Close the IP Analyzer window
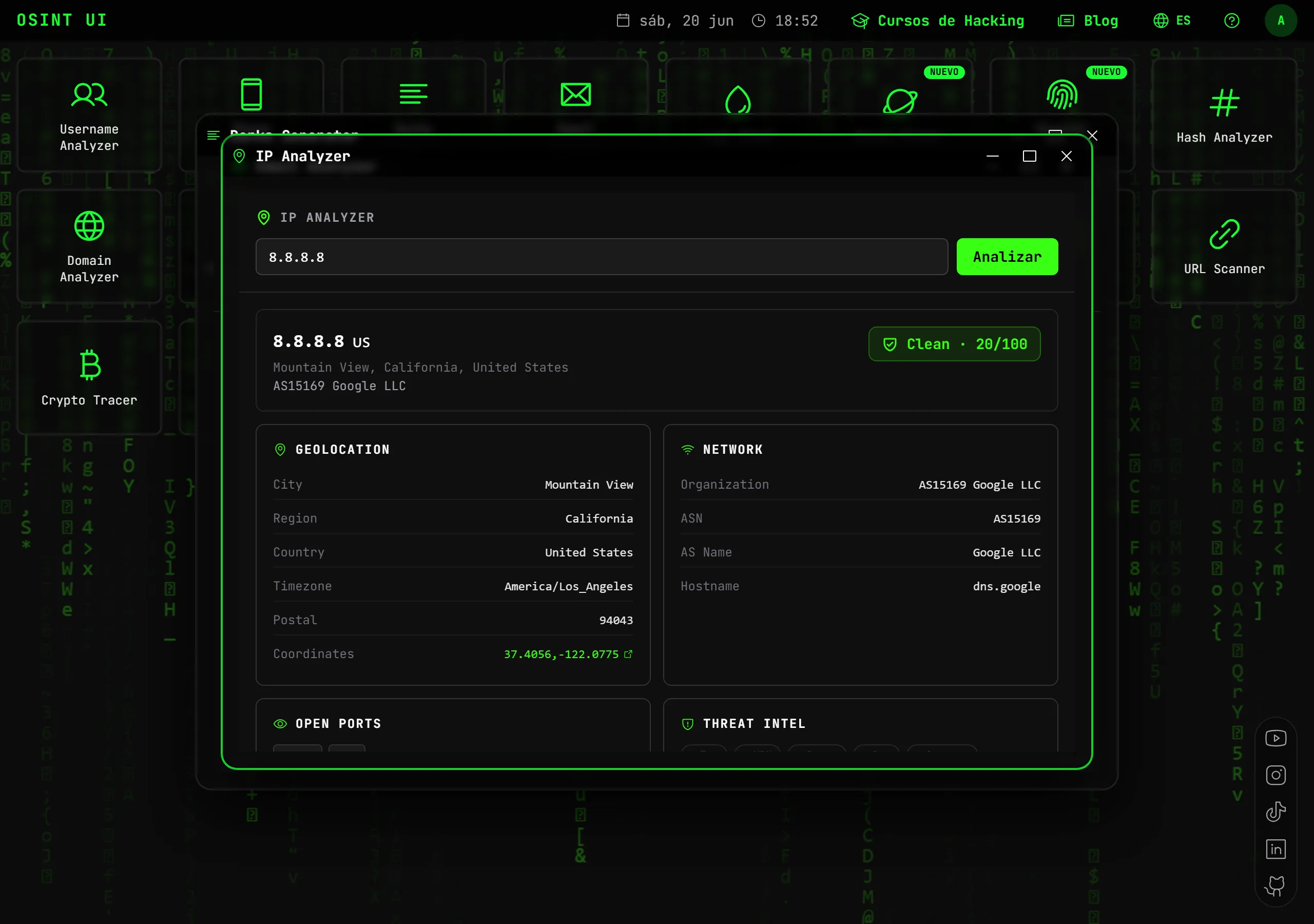The height and width of the screenshot is (924, 1314). [1066, 156]
